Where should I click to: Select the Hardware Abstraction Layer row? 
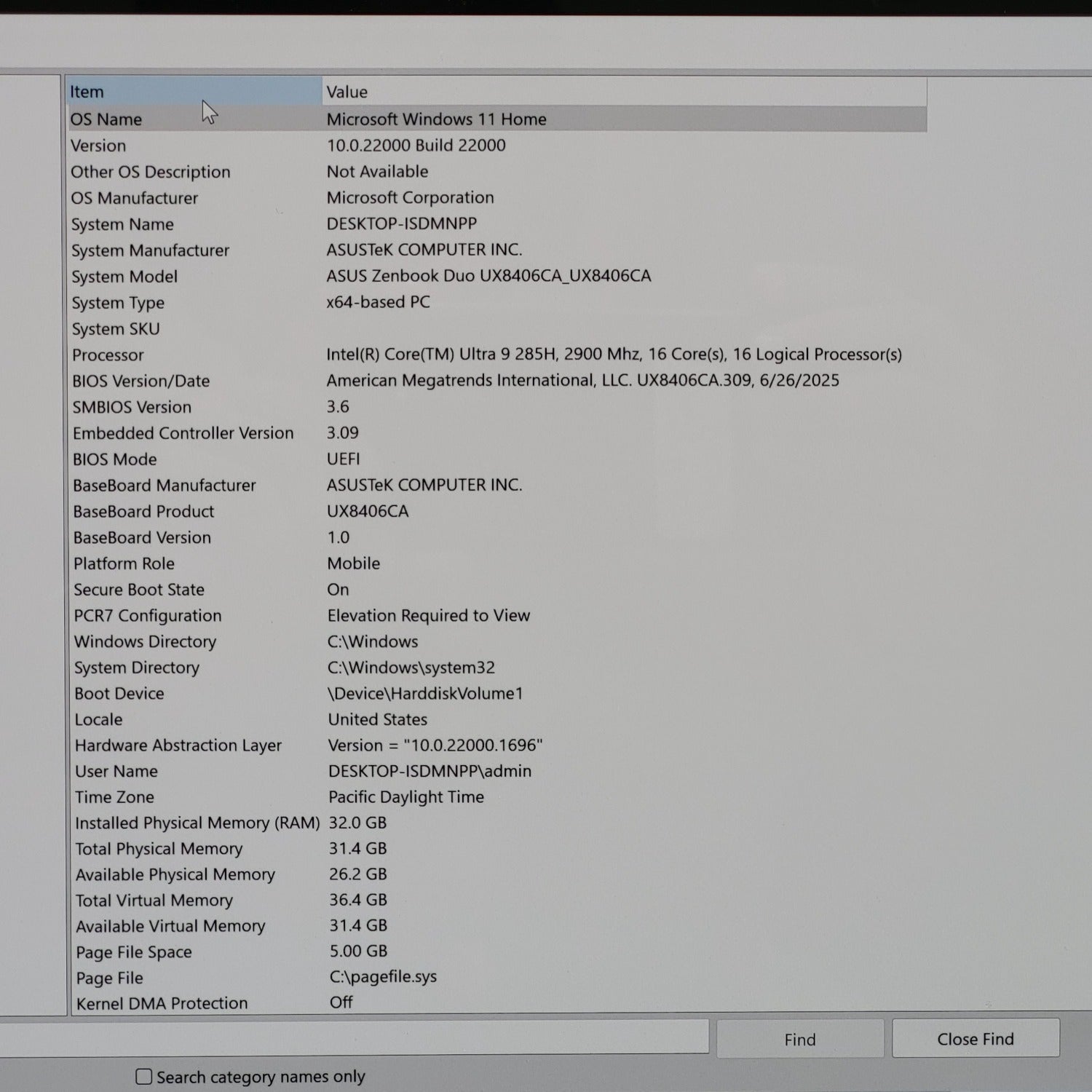click(x=178, y=745)
